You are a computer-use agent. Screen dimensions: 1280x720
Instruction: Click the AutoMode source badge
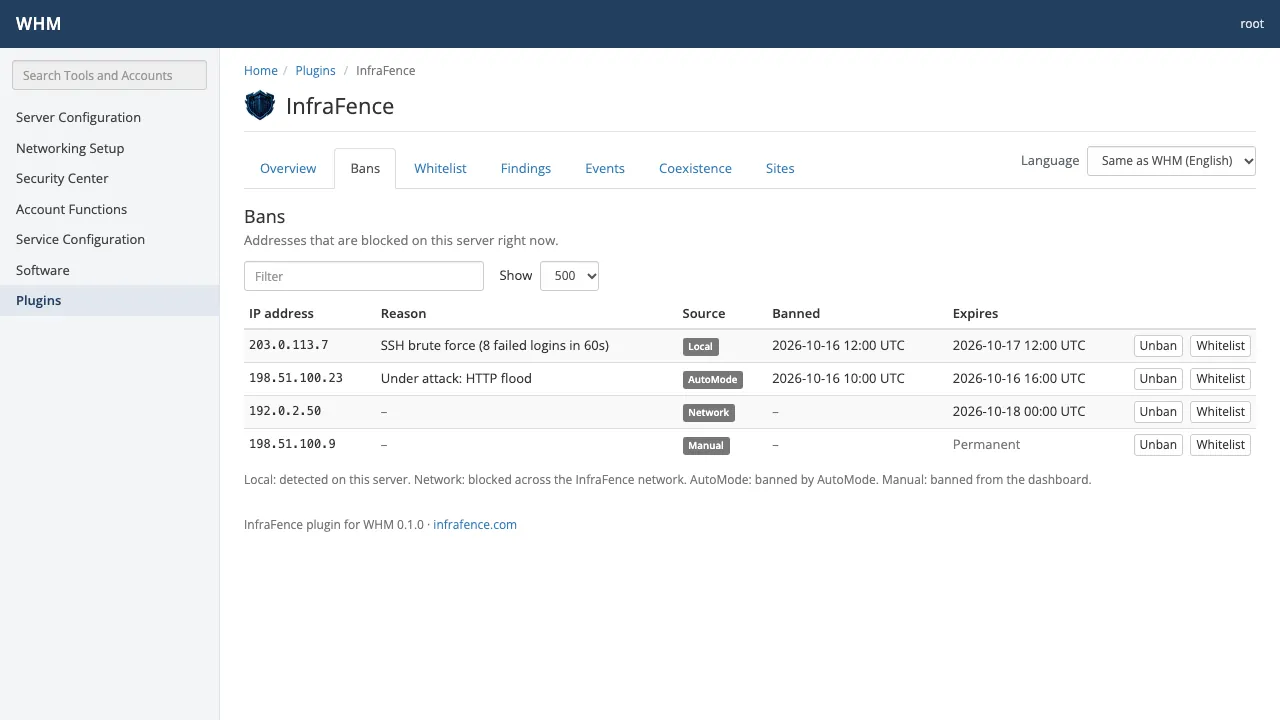pyautogui.click(x=713, y=380)
